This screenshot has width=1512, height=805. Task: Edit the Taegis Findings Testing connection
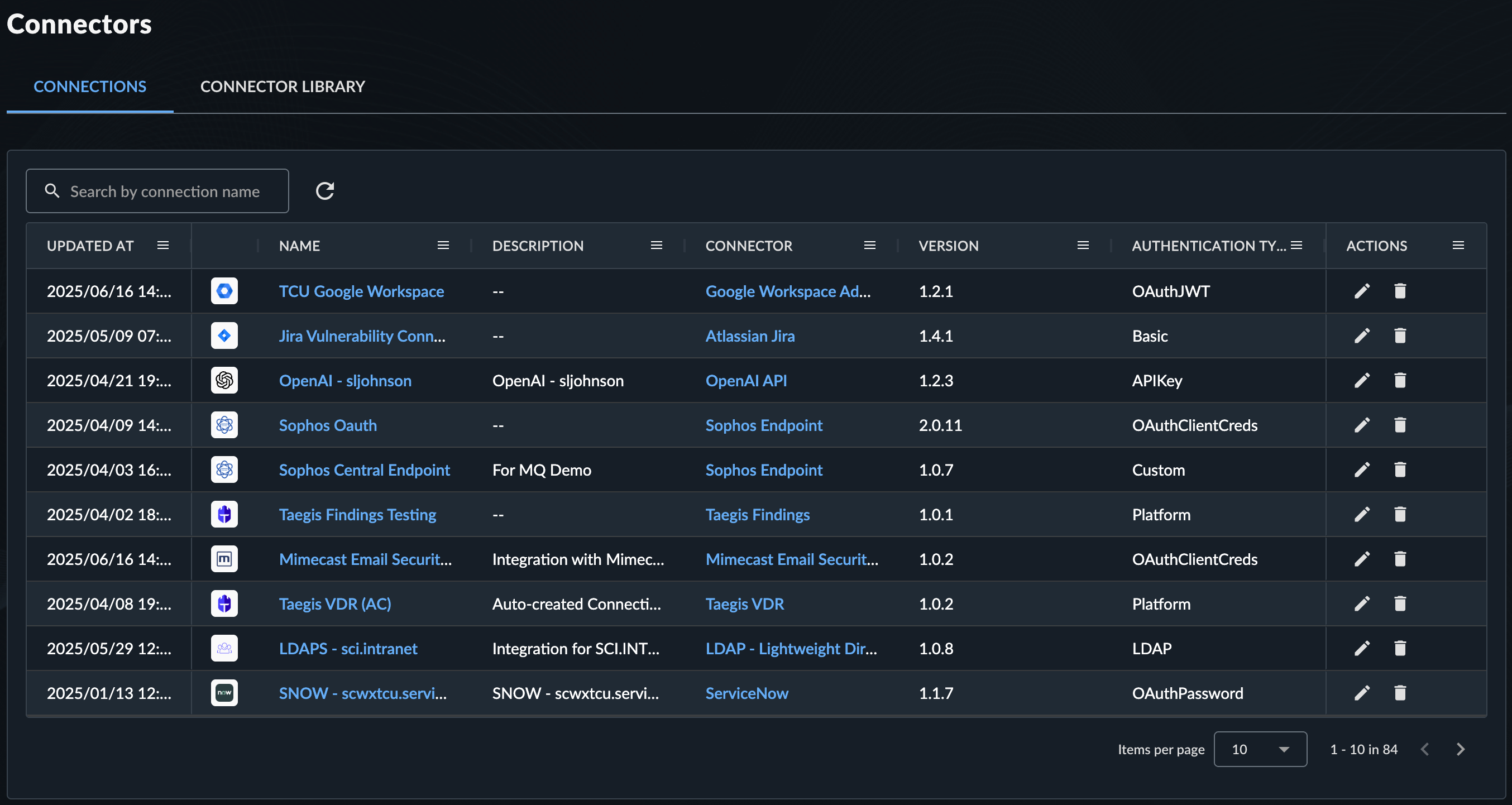(1362, 514)
